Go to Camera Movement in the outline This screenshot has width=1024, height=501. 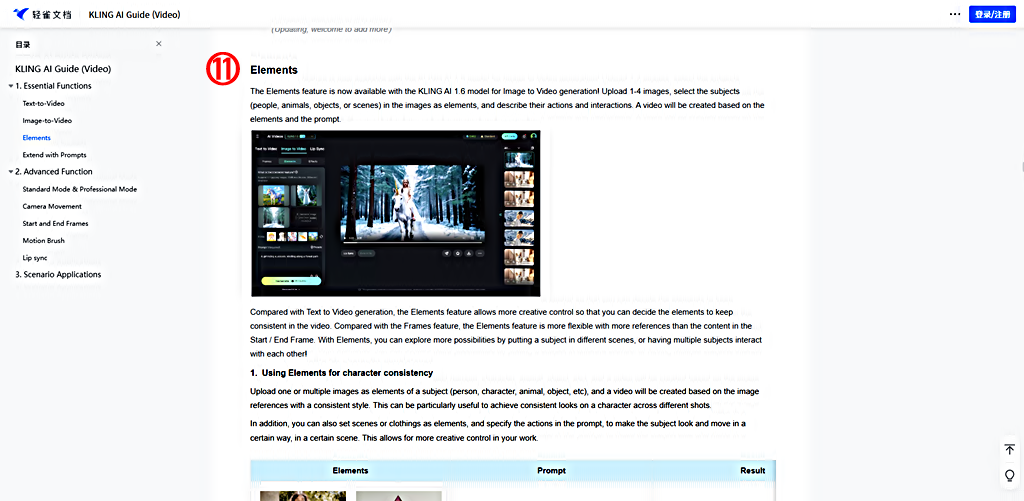click(x=52, y=206)
